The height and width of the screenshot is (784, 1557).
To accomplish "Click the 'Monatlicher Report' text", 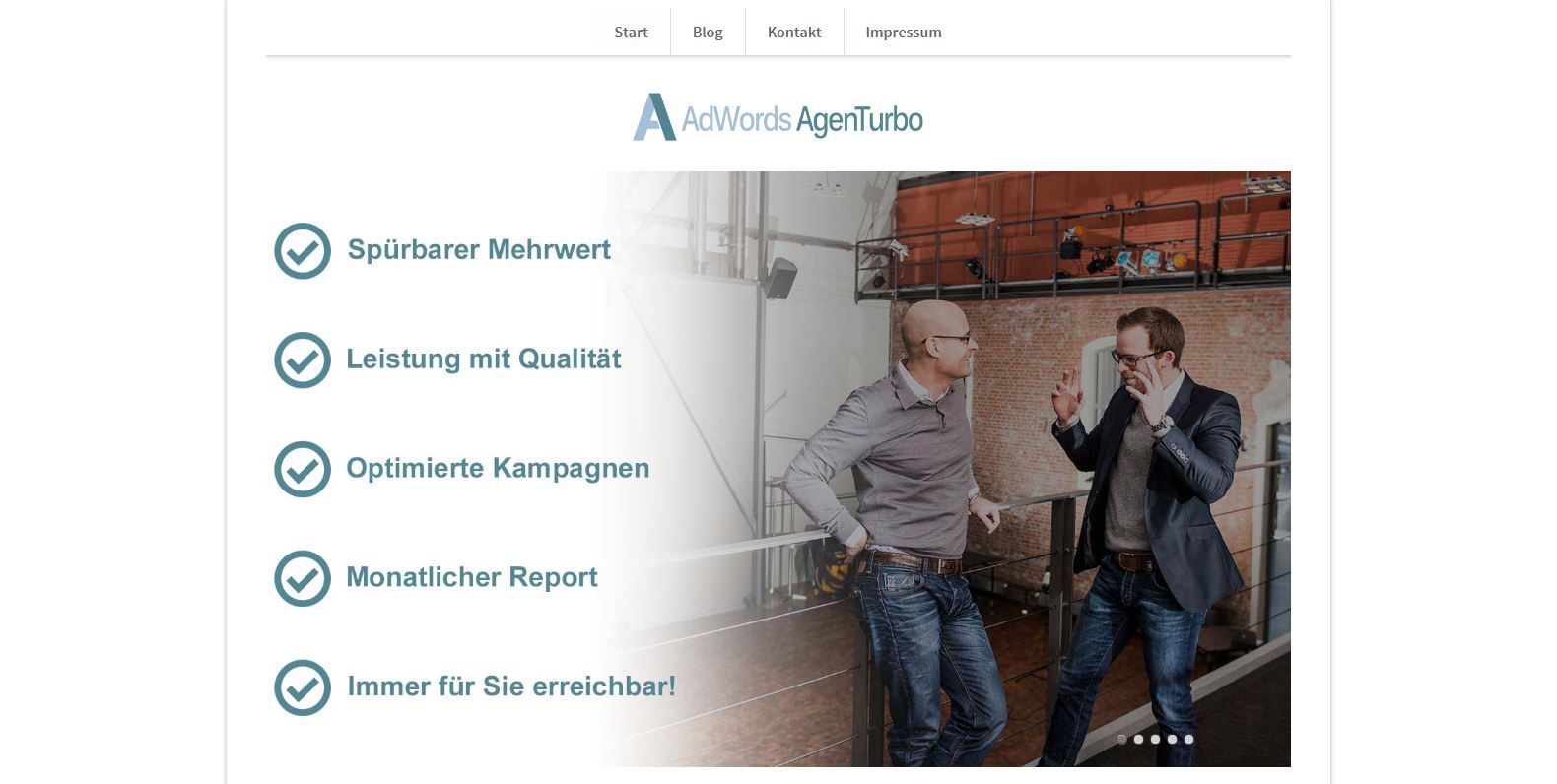I will coord(472,577).
